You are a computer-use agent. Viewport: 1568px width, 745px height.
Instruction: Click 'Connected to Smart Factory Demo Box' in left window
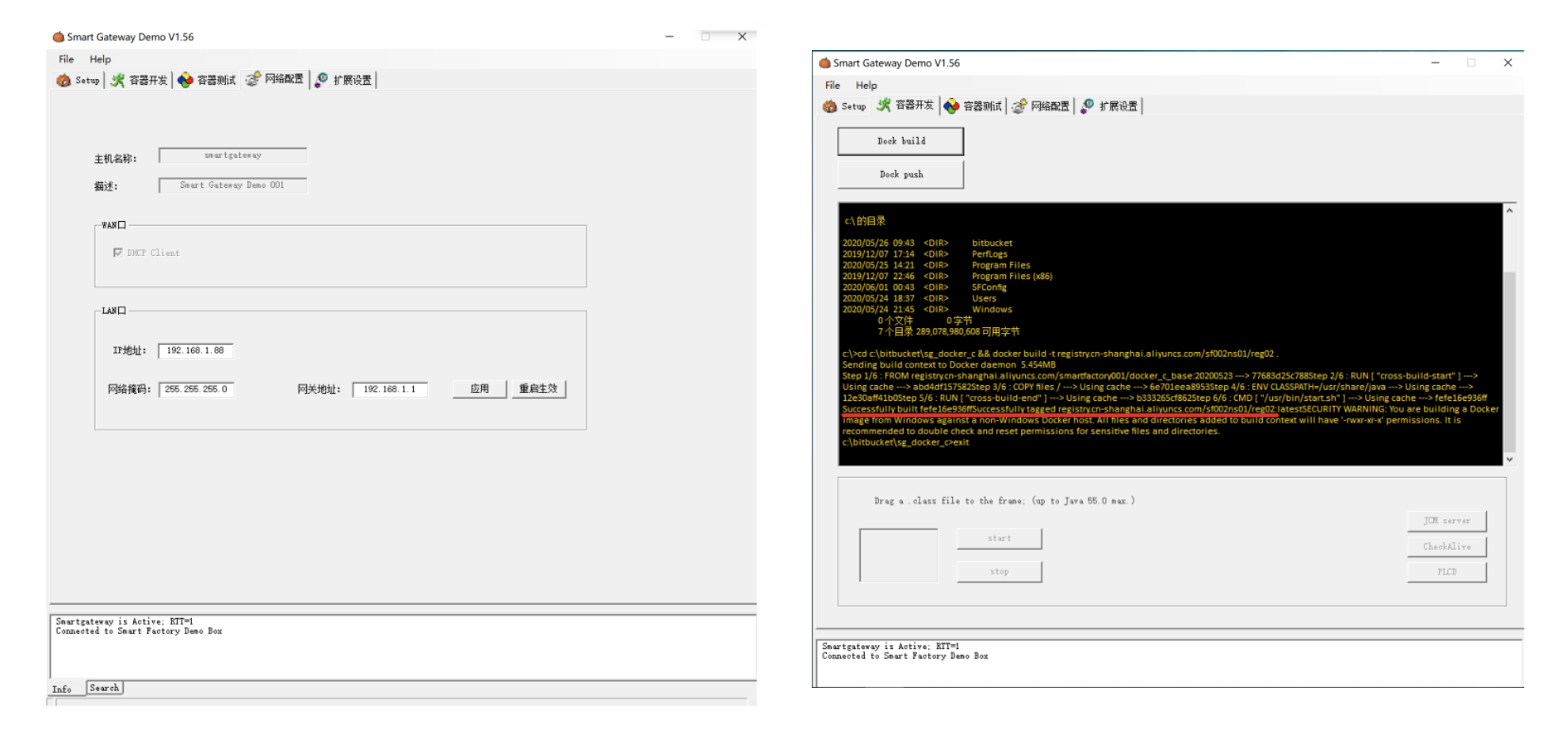click(139, 632)
